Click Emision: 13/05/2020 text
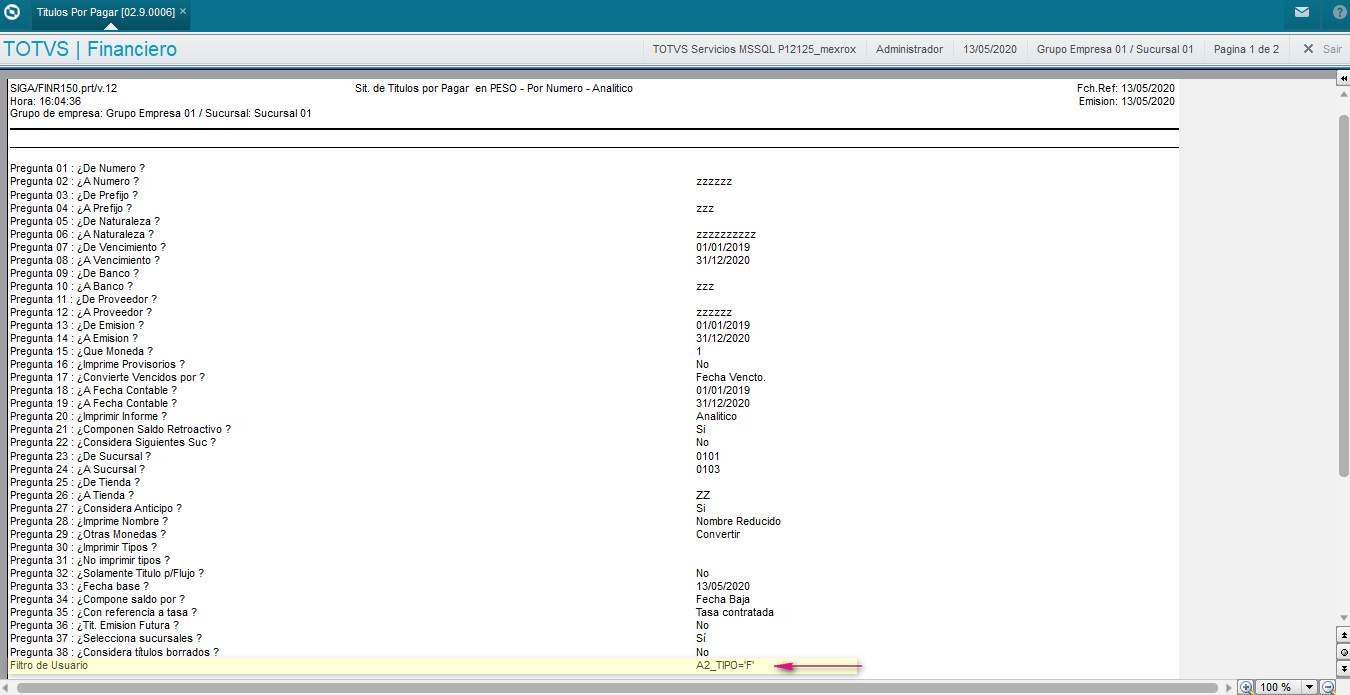The image size is (1350, 695). (x=1127, y=101)
